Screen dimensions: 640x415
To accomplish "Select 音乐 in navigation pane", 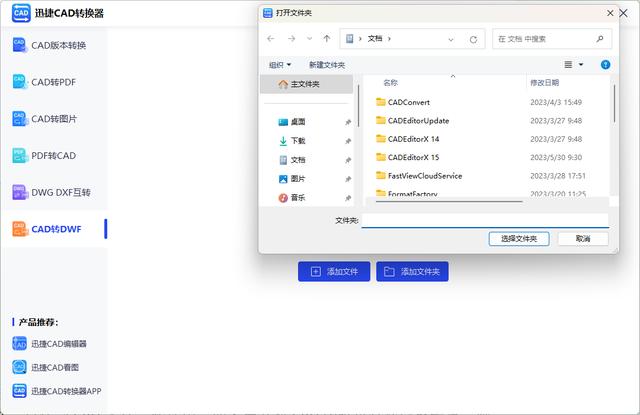I will [298, 198].
